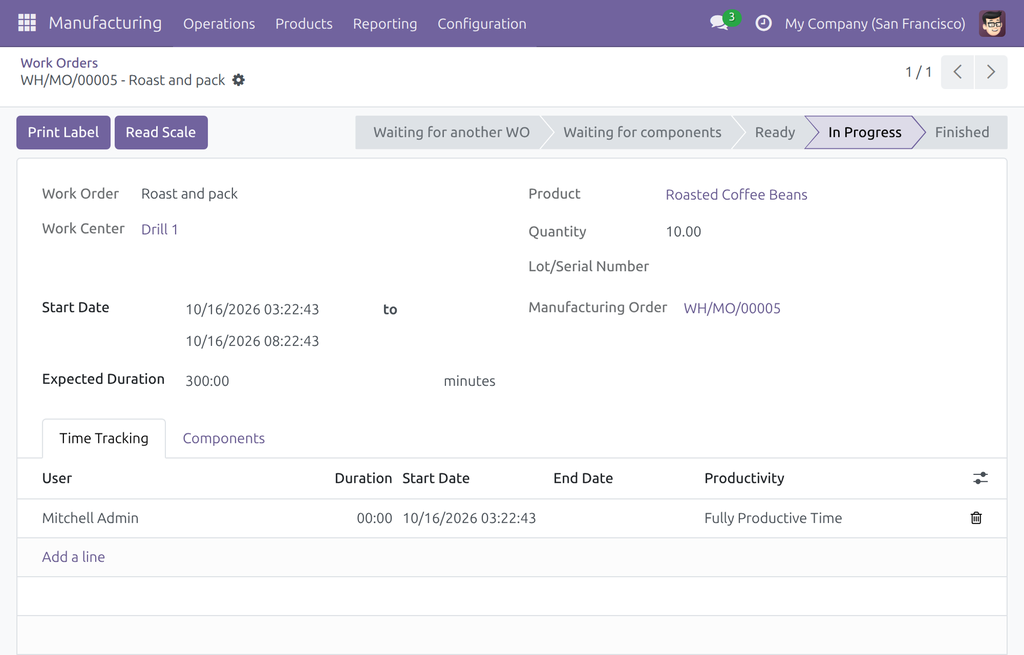
Task: Open column options adjust icon
Action: (x=980, y=478)
